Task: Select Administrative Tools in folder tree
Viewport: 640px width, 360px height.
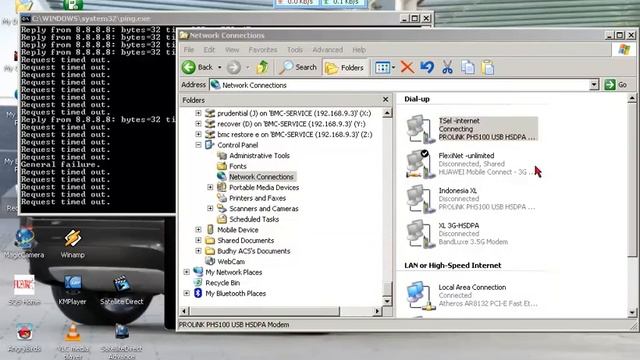Action: [x=259, y=156]
